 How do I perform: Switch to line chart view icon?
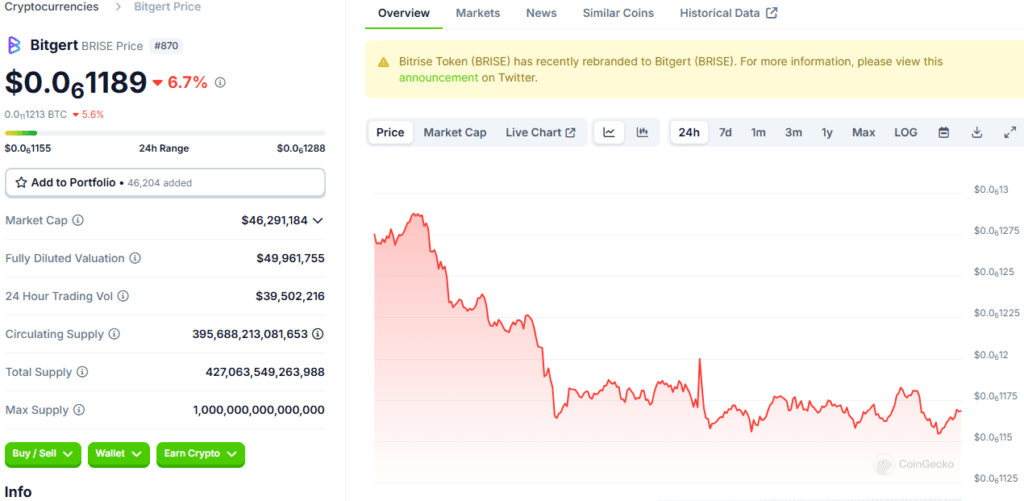(x=609, y=133)
